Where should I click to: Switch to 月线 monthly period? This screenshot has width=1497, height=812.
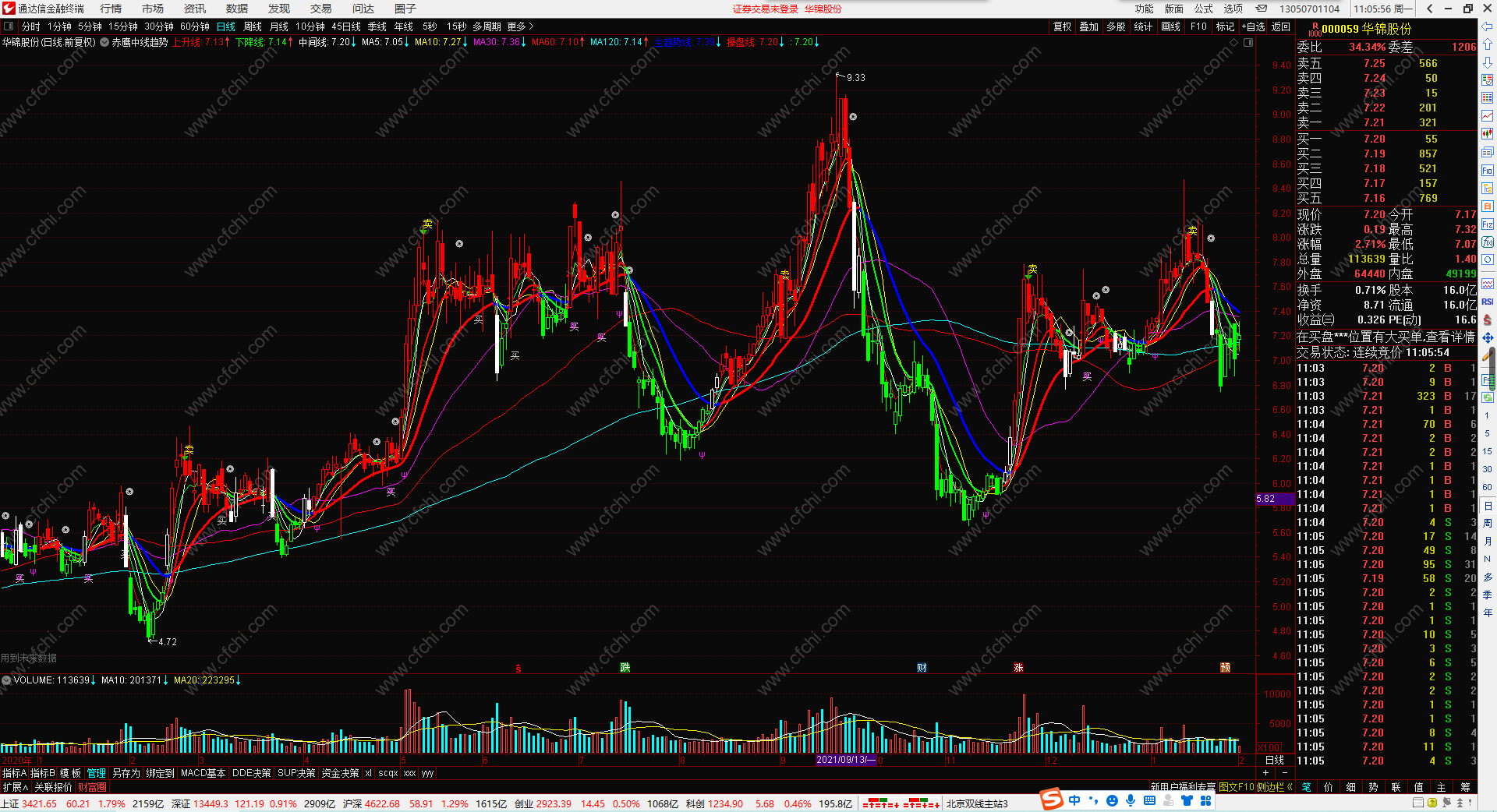[x=279, y=26]
